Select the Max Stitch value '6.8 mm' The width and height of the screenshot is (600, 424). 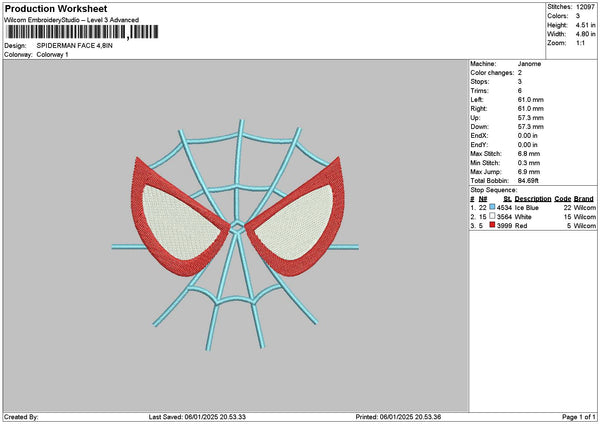pos(528,154)
